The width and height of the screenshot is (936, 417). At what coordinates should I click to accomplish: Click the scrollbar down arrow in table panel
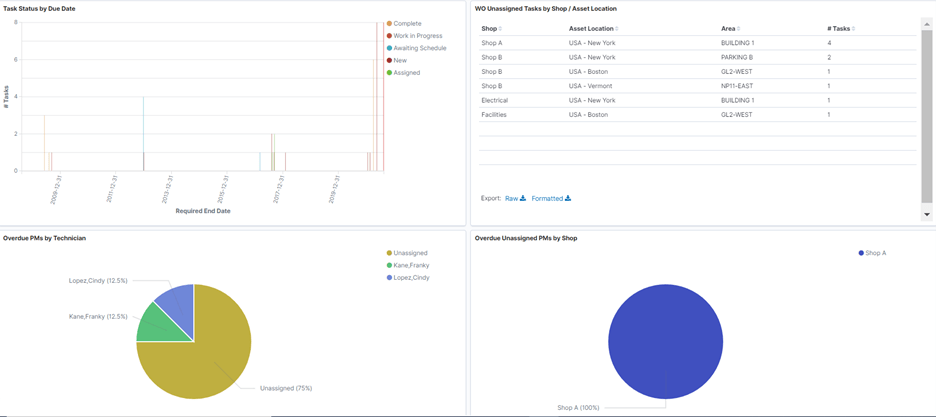[926, 214]
